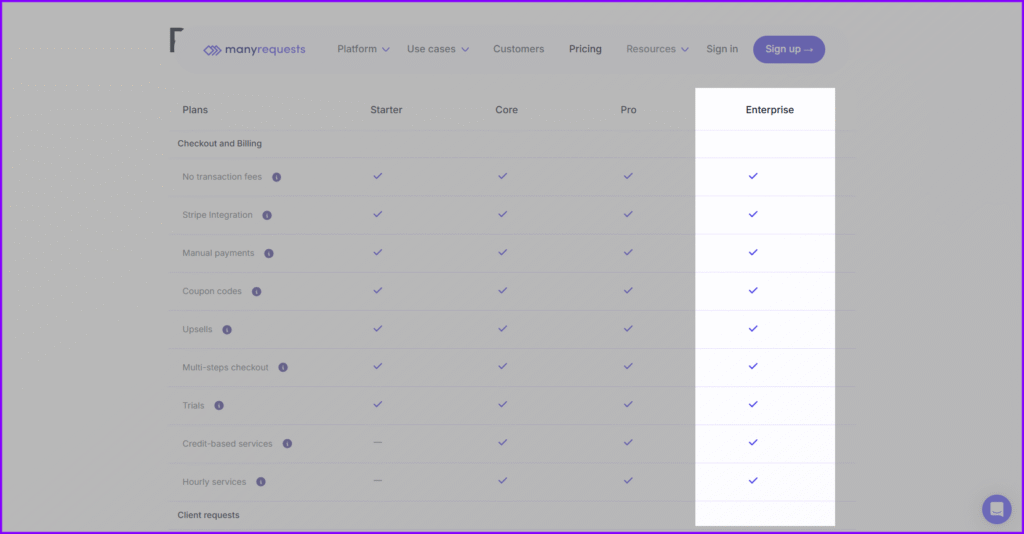Expand the Platform dropdown menu
1024x534 pixels.
click(363, 49)
